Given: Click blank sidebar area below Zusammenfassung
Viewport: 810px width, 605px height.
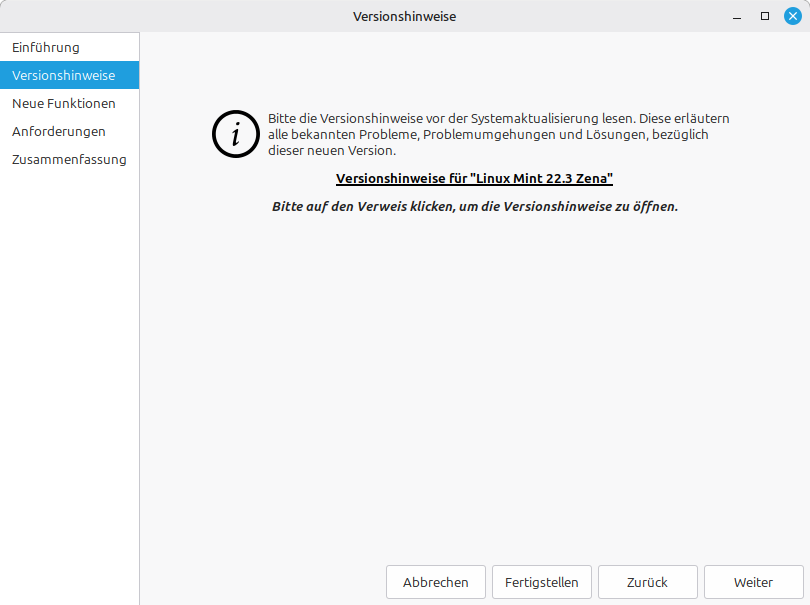Looking at the screenshot, I should point(69,380).
